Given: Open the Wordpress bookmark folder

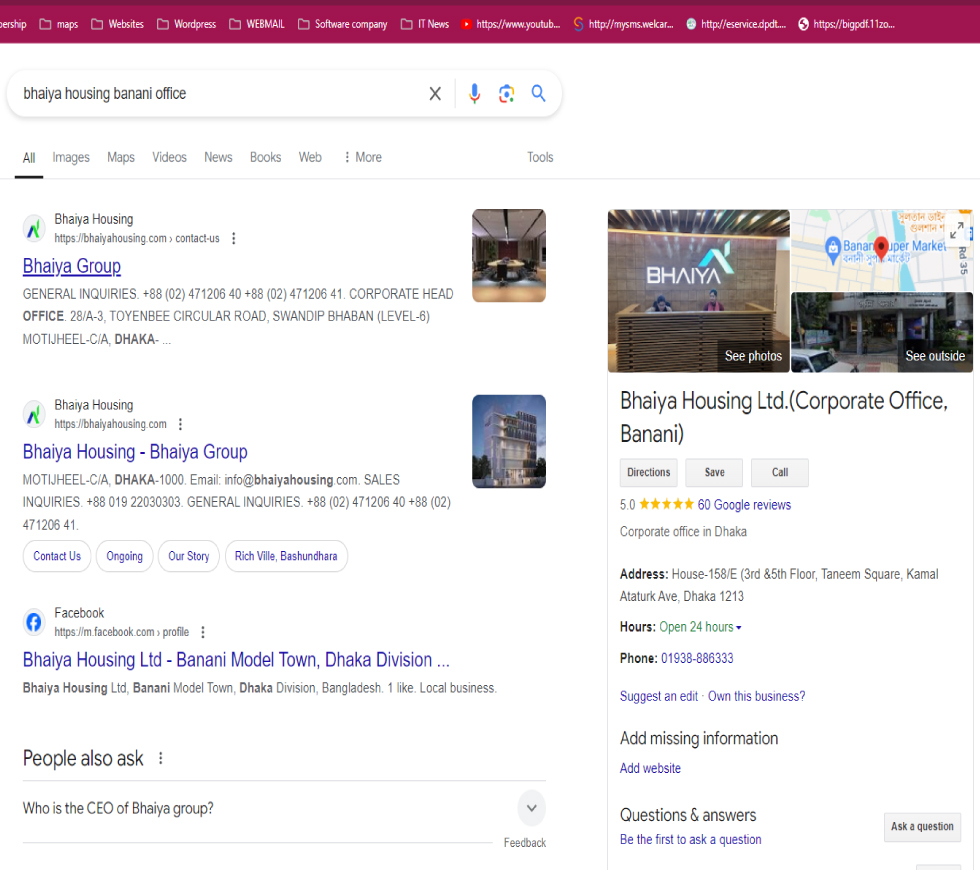Looking at the screenshot, I should (x=186, y=24).
